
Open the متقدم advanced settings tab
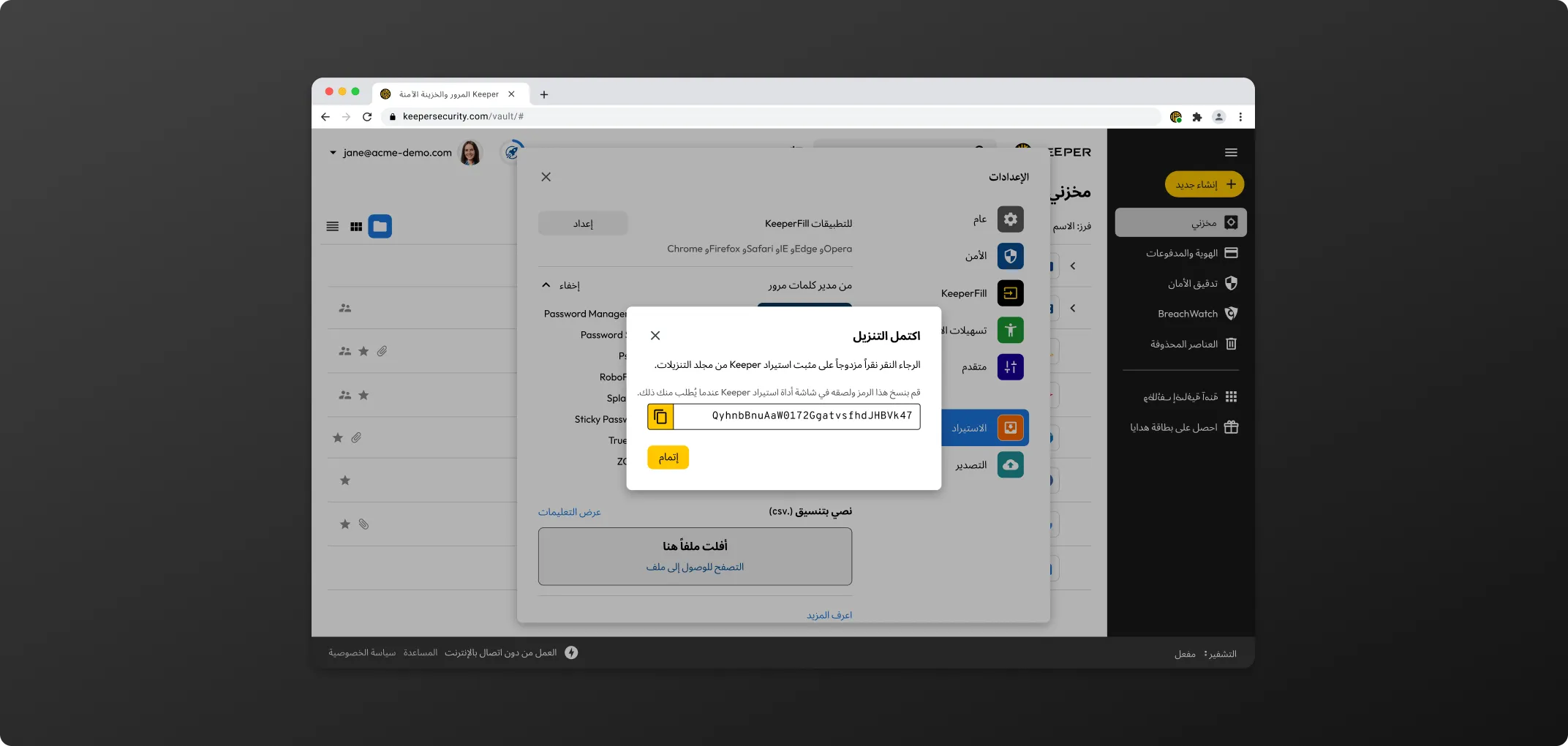[x=992, y=367]
